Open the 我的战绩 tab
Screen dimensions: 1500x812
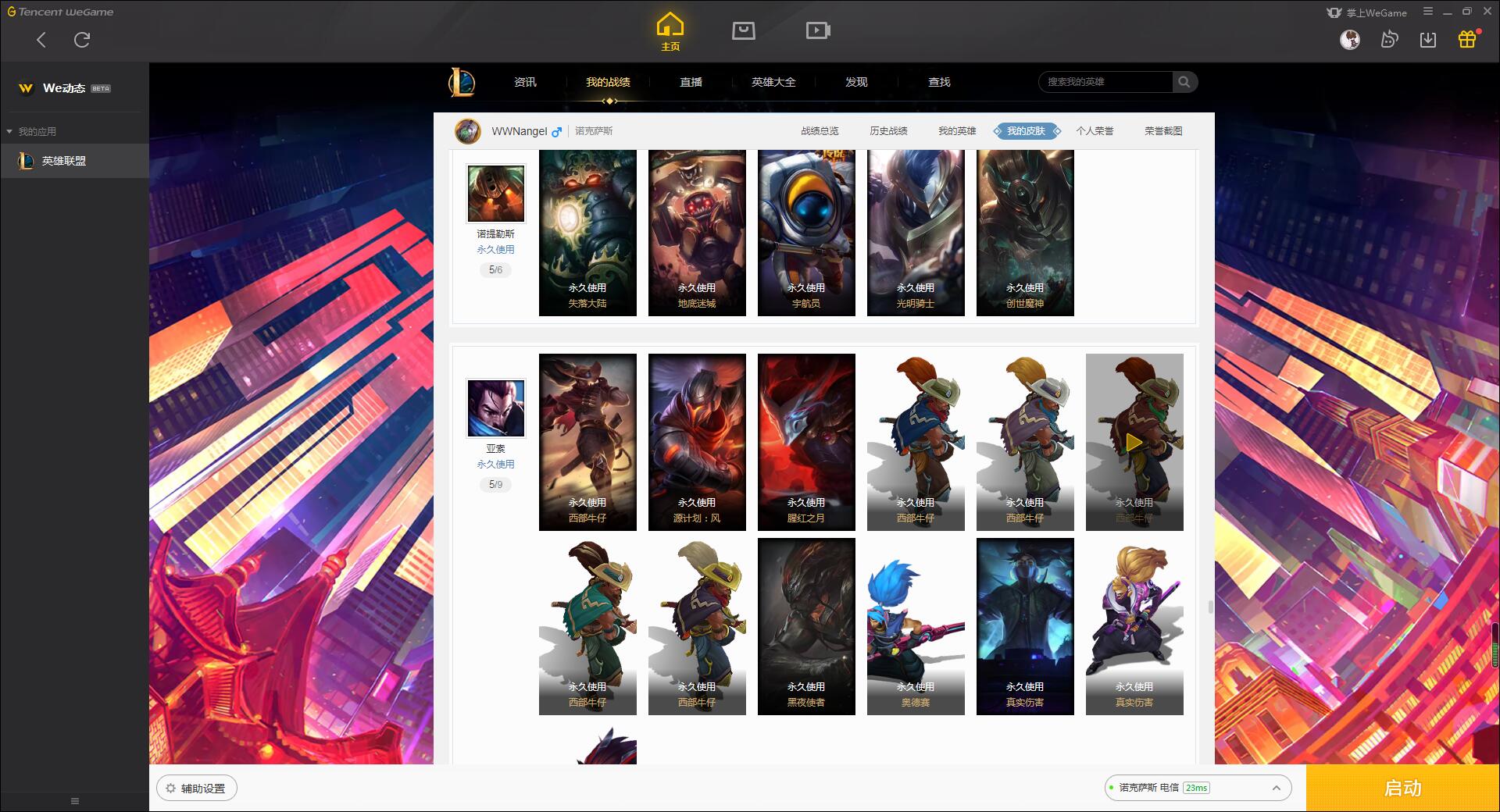[x=608, y=82]
